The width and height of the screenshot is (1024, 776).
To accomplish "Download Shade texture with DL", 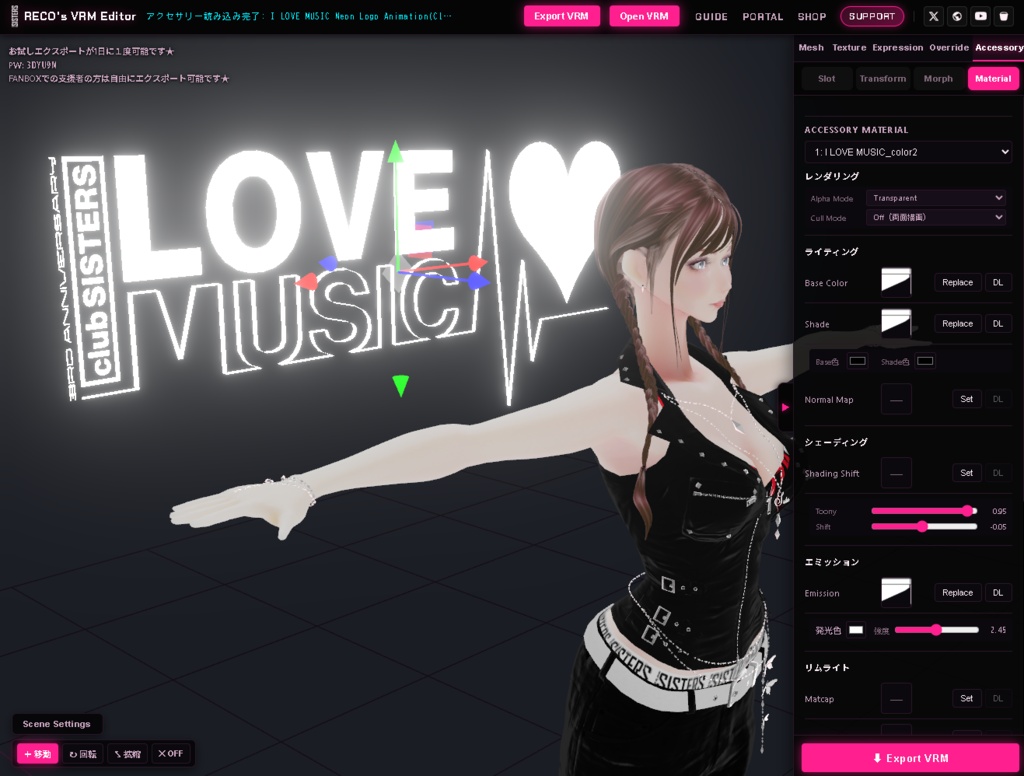I will tap(998, 323).
